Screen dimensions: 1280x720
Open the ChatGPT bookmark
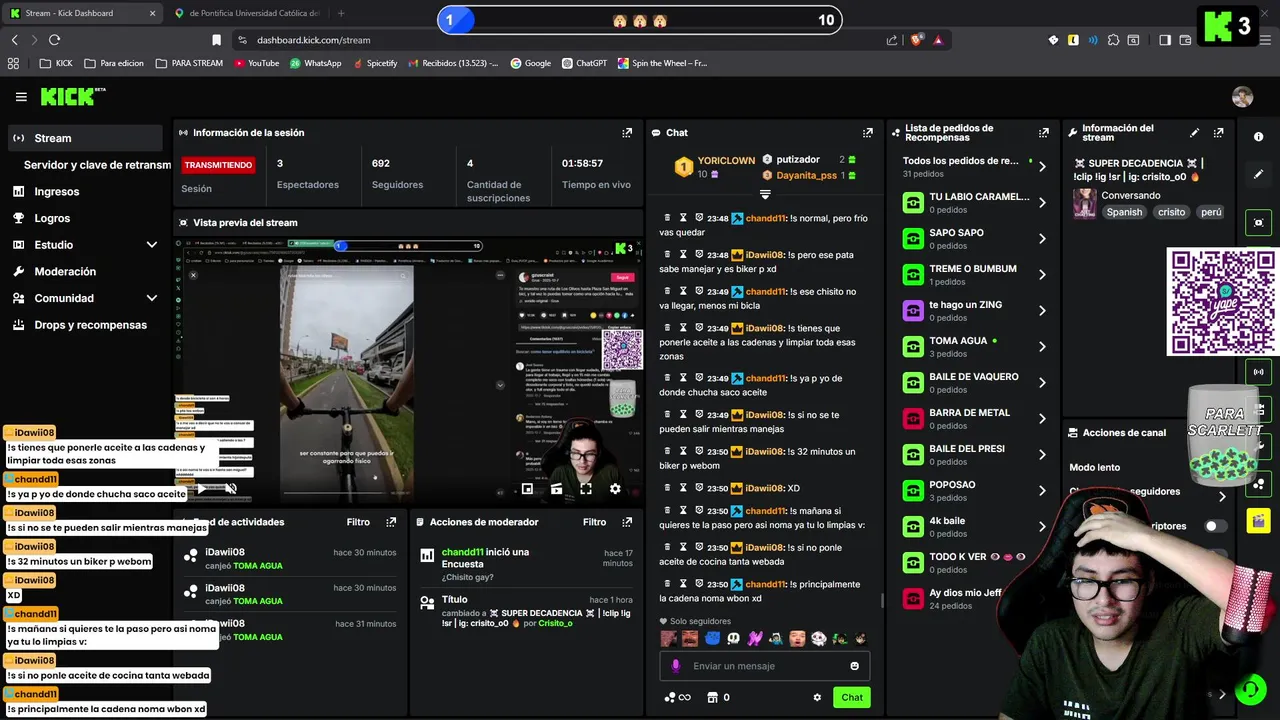coord(584,63)
